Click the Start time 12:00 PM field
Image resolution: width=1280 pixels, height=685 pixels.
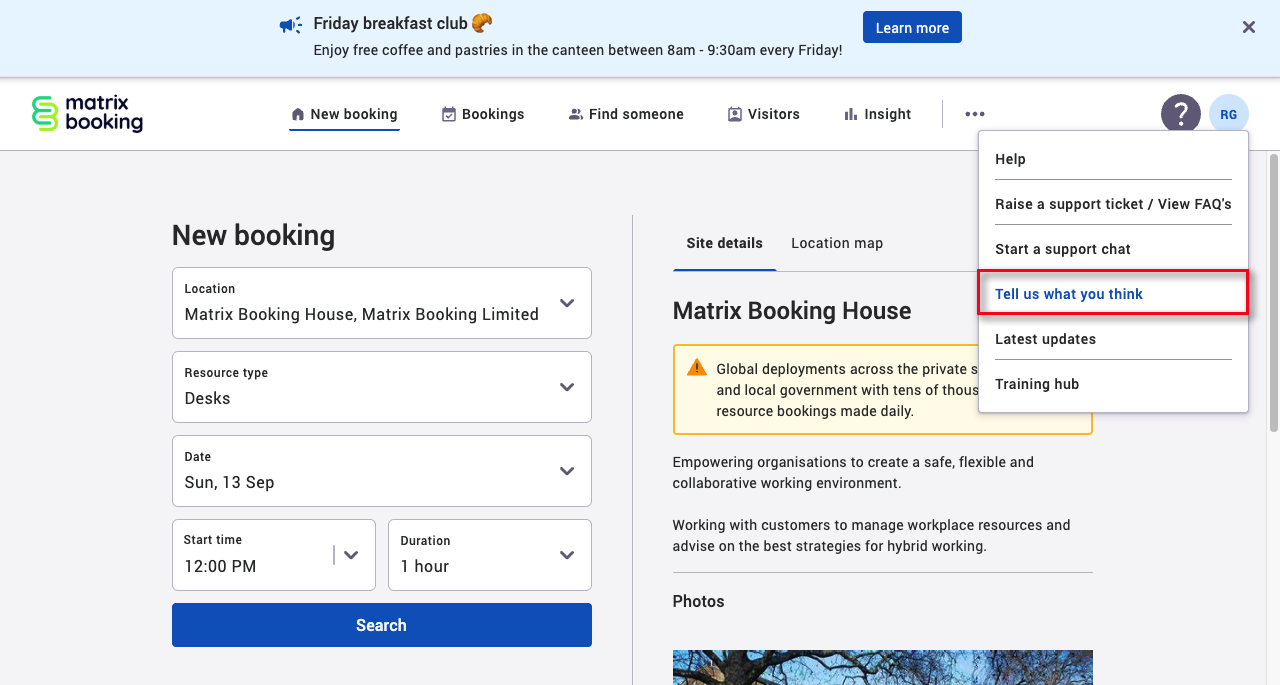coord(274,555)
